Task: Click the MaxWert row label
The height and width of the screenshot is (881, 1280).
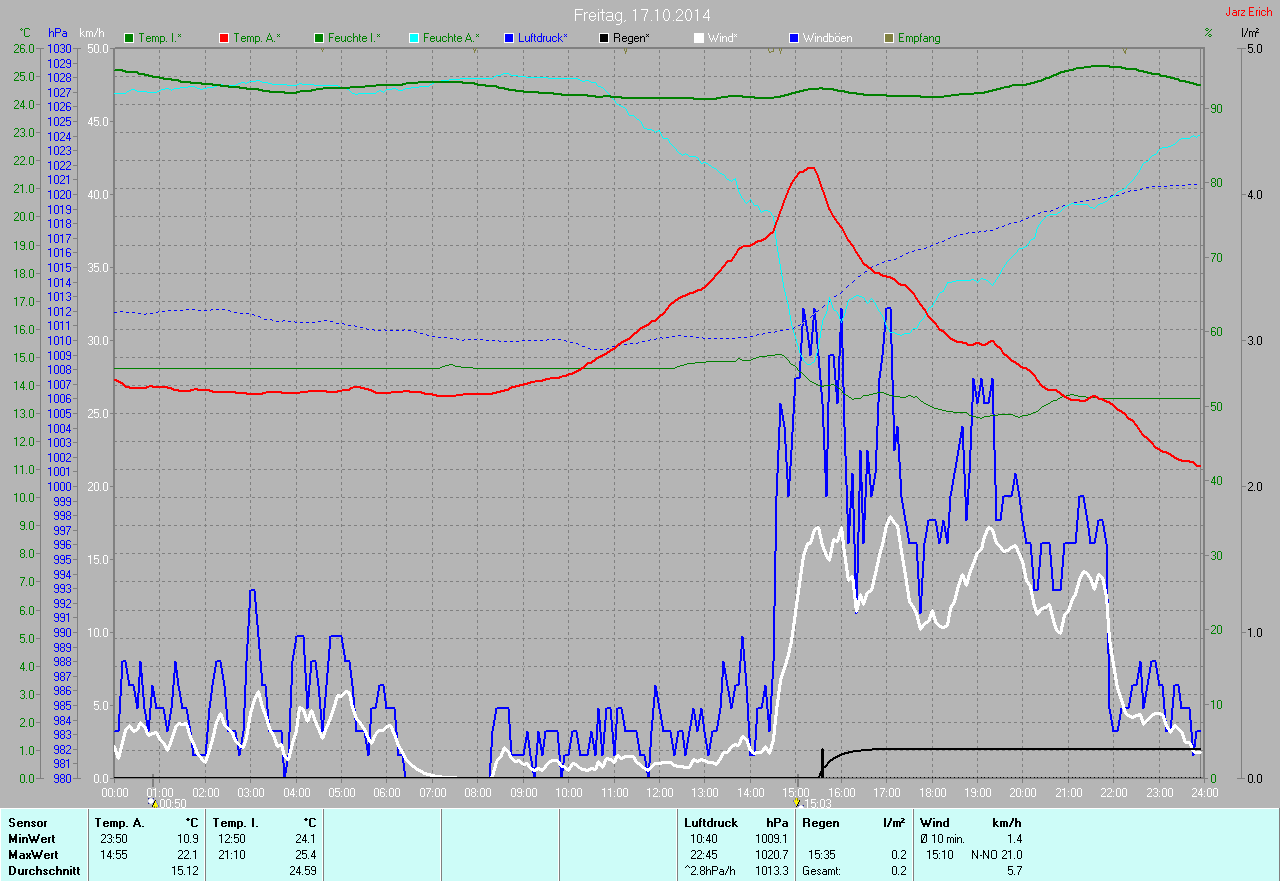Action: pos(33,855)
